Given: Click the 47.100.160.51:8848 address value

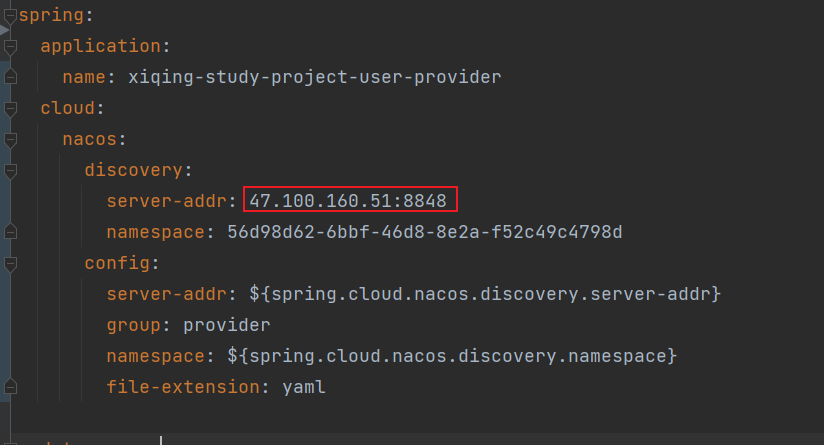Looking at the screenshot, I should 348,201.
